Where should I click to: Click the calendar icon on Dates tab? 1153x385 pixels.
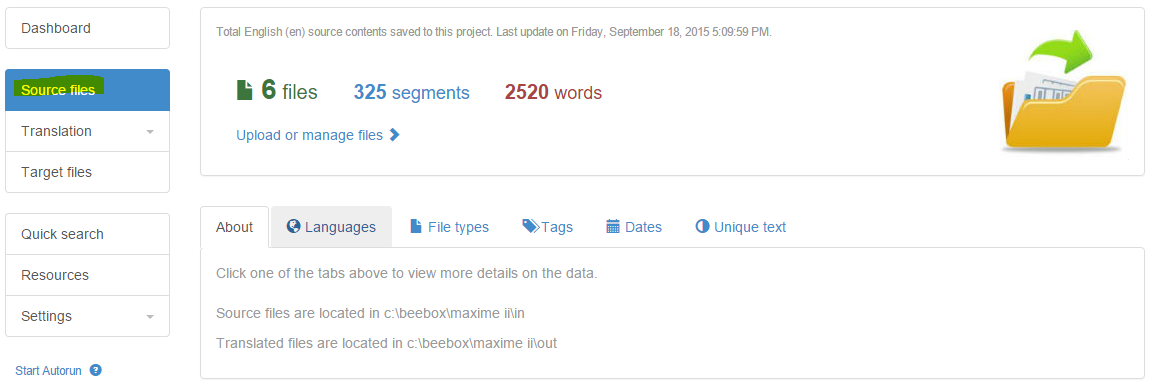click(x=613, y=226)
